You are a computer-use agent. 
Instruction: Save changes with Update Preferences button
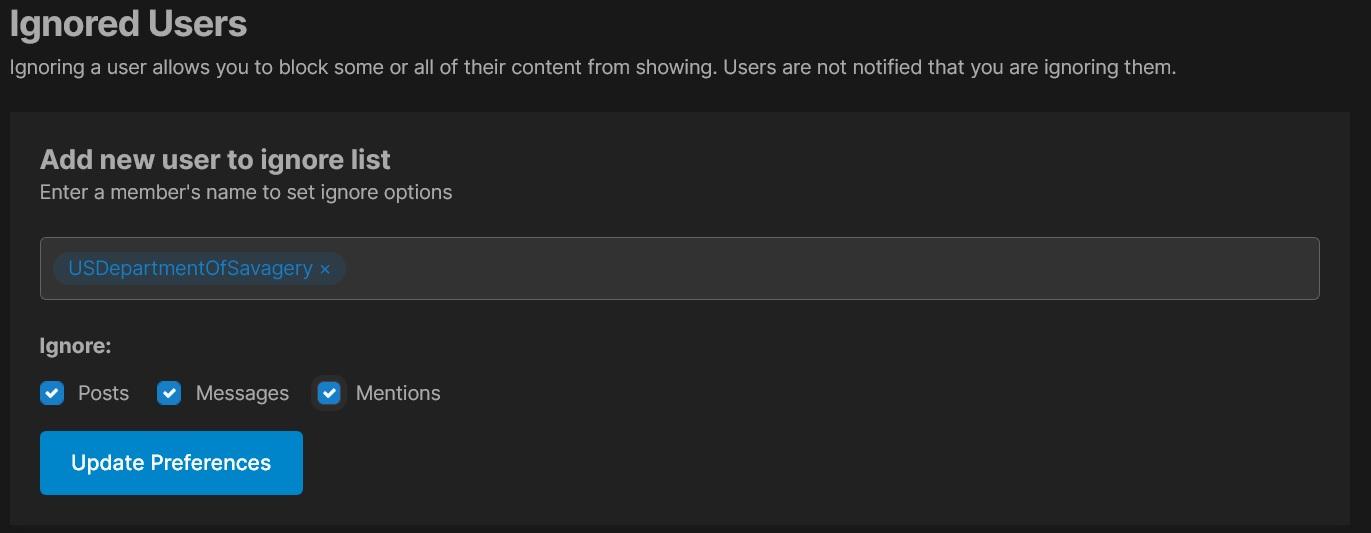coord(171,463)
